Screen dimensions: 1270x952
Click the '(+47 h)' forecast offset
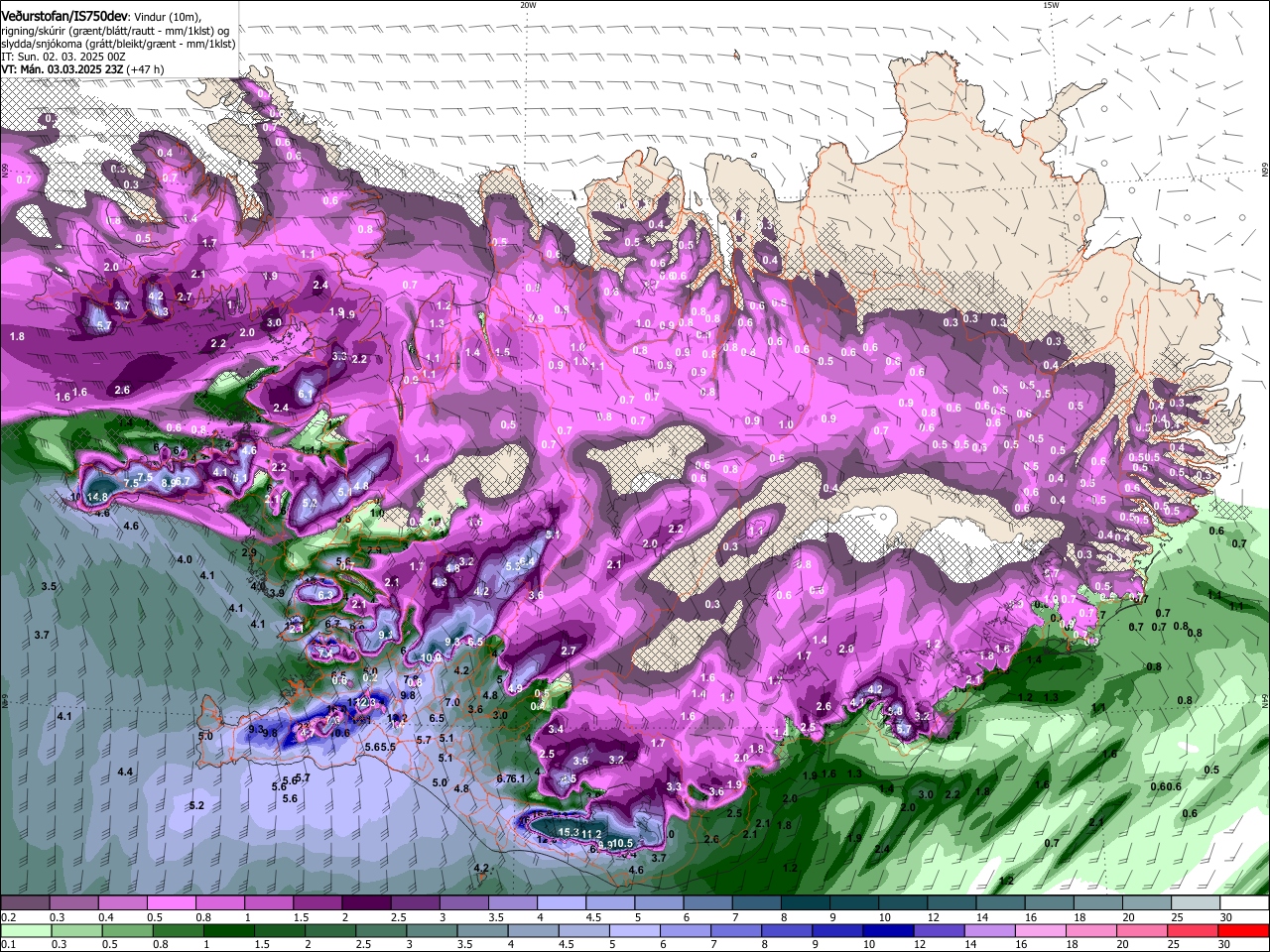point(145,69)
